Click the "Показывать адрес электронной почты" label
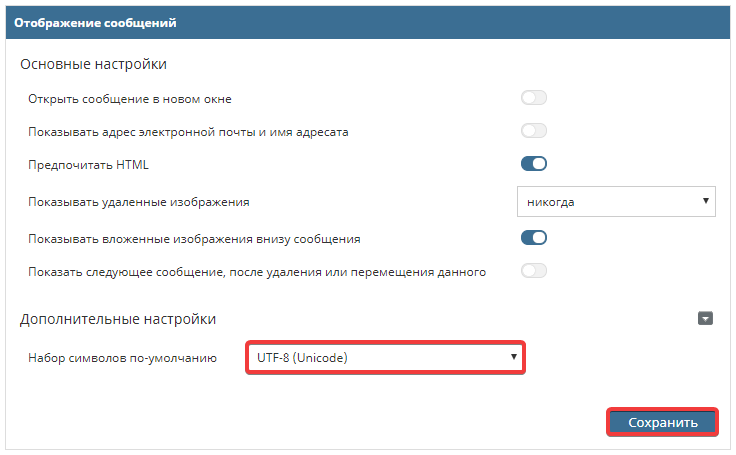The height and width of the screenshot is (455, 736). [x=189, y=131]
